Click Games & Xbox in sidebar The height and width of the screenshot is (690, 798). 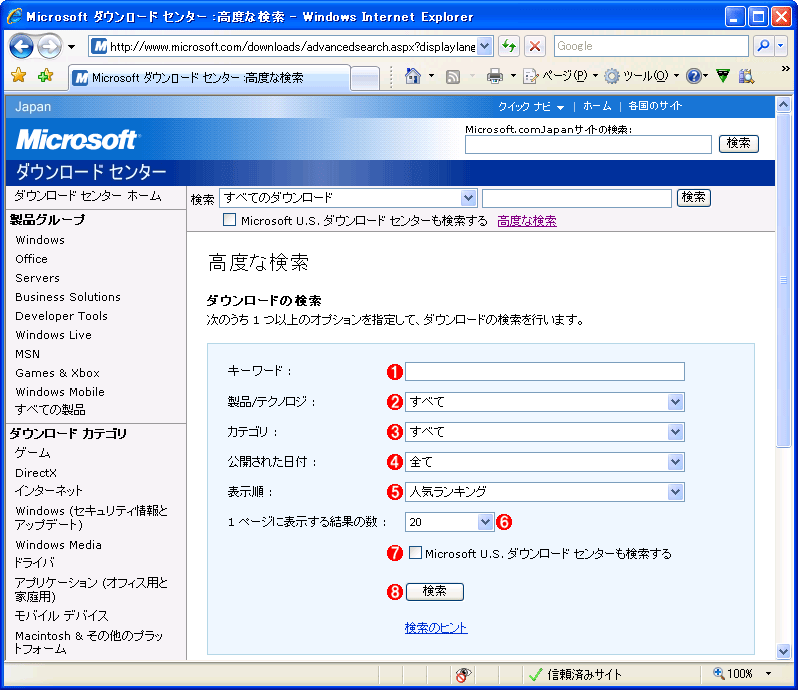(57, 373)
